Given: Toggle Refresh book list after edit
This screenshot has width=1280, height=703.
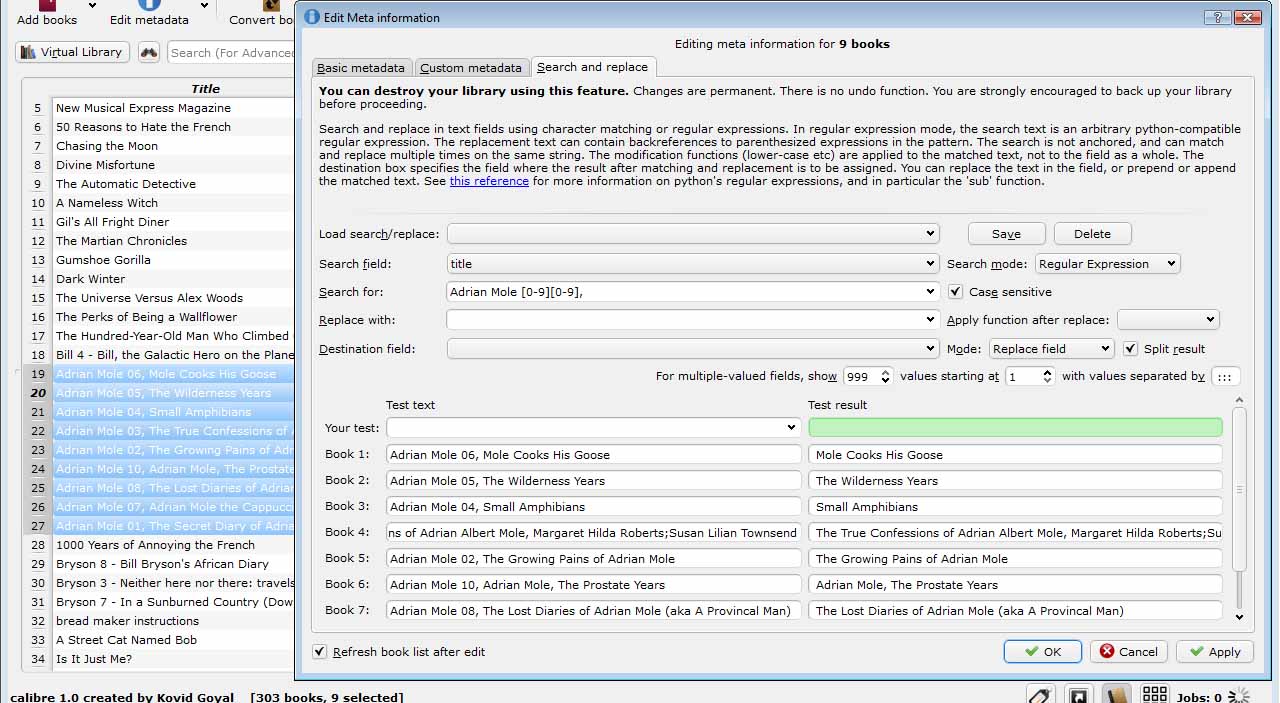Looking at the screenshot, I should click(320, 652).
